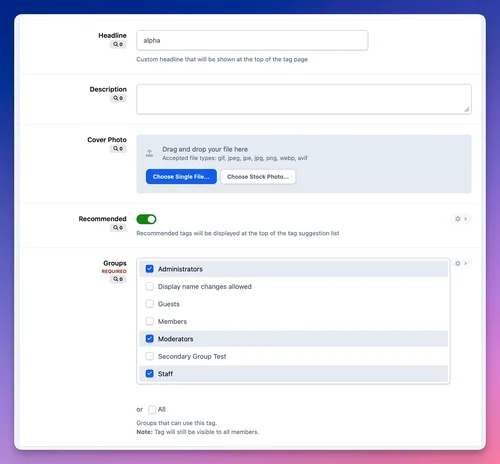Click the Administrators label text
Viewport: 500px width, 464px height.
point(180,269)
